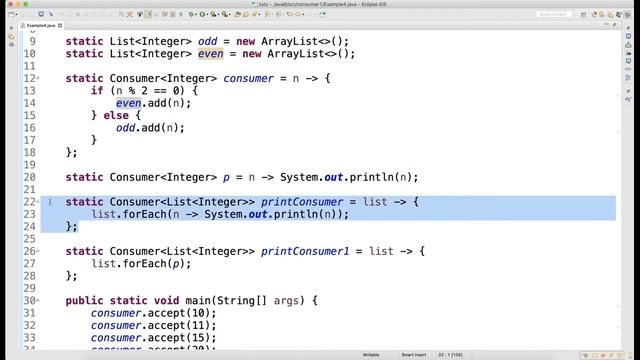Click the External Tools run icon

(224, 14)
